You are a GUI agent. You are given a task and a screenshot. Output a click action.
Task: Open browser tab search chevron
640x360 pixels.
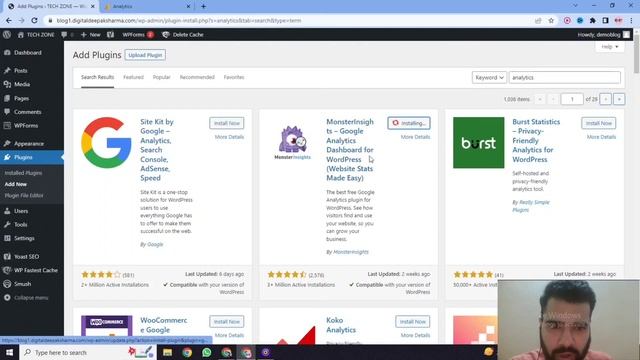click(575, 6)
